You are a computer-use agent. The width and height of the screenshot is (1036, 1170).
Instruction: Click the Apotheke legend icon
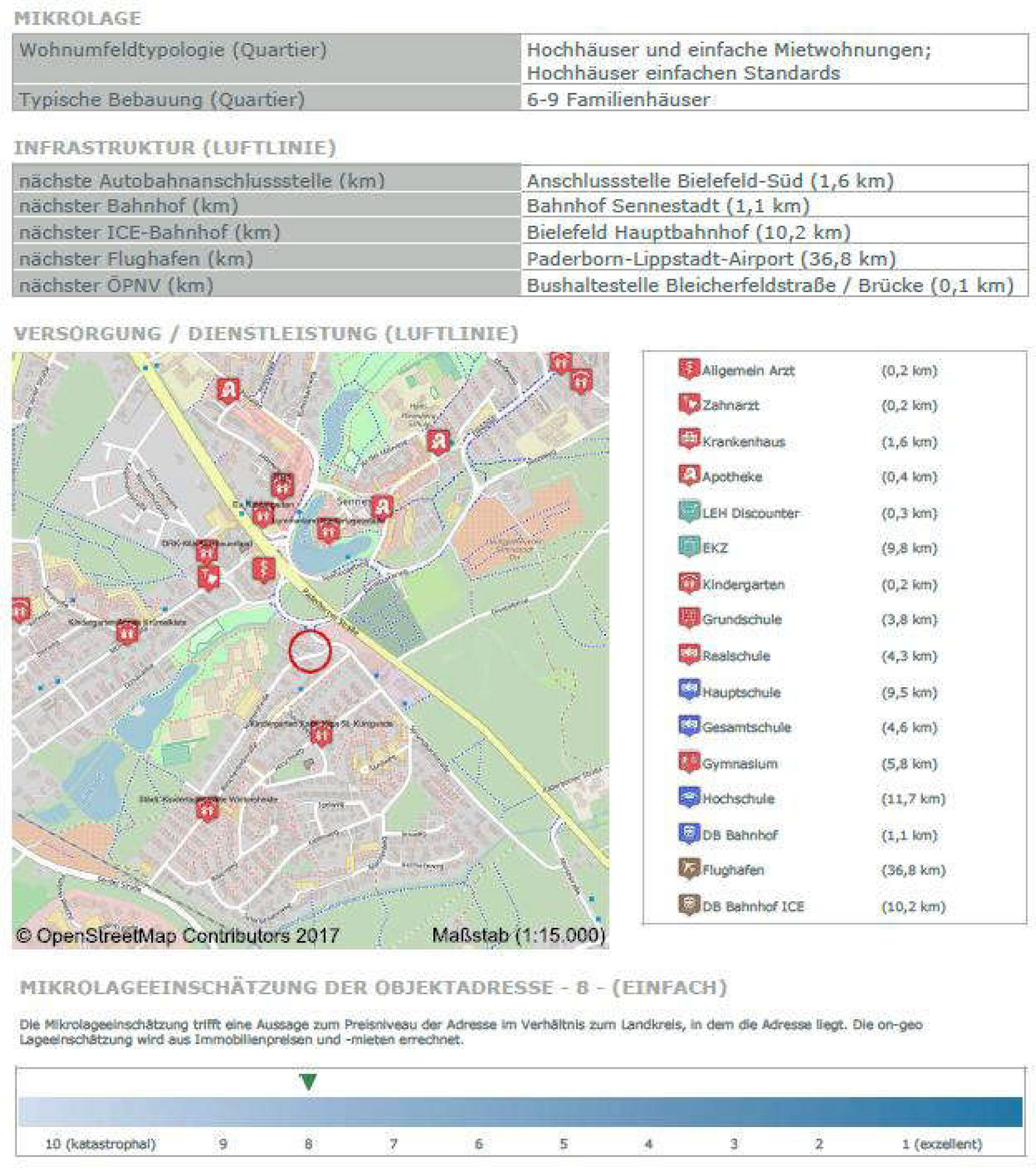pos(689,475)
